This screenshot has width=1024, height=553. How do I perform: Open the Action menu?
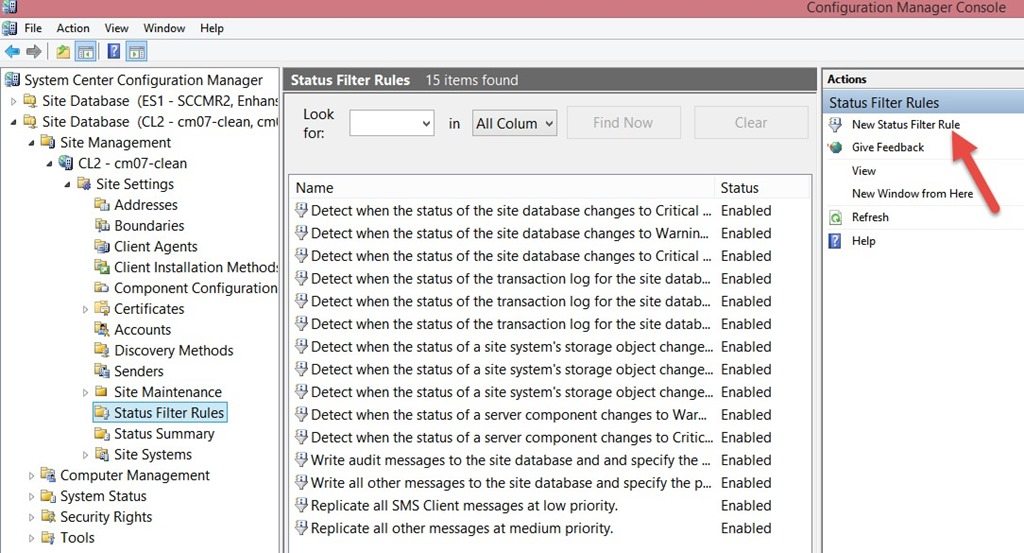(72, 28)
